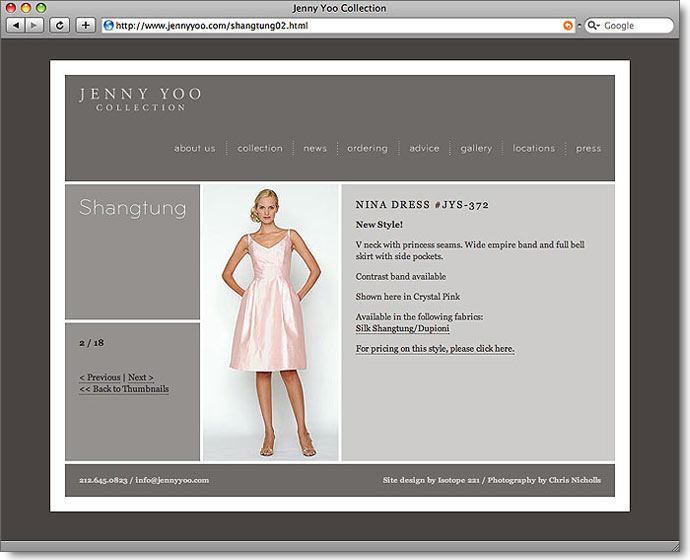
Task: Open the 'locations' nav item
Action: [x=534, y=148]
